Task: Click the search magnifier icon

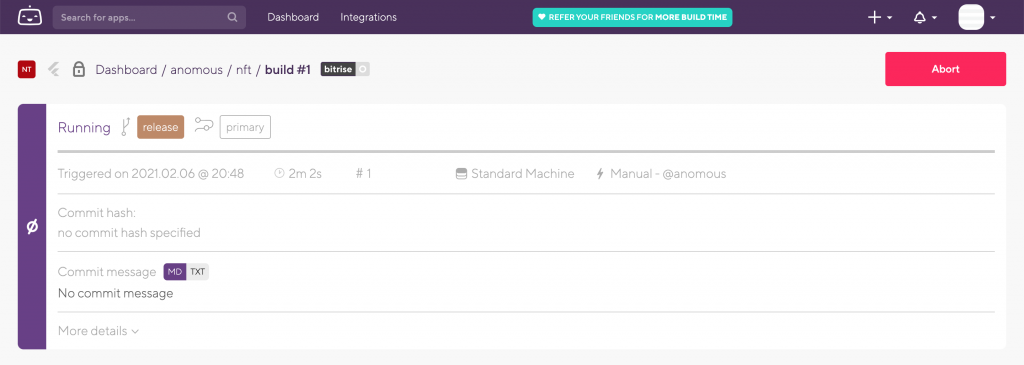Action: (x=232, y=18)
